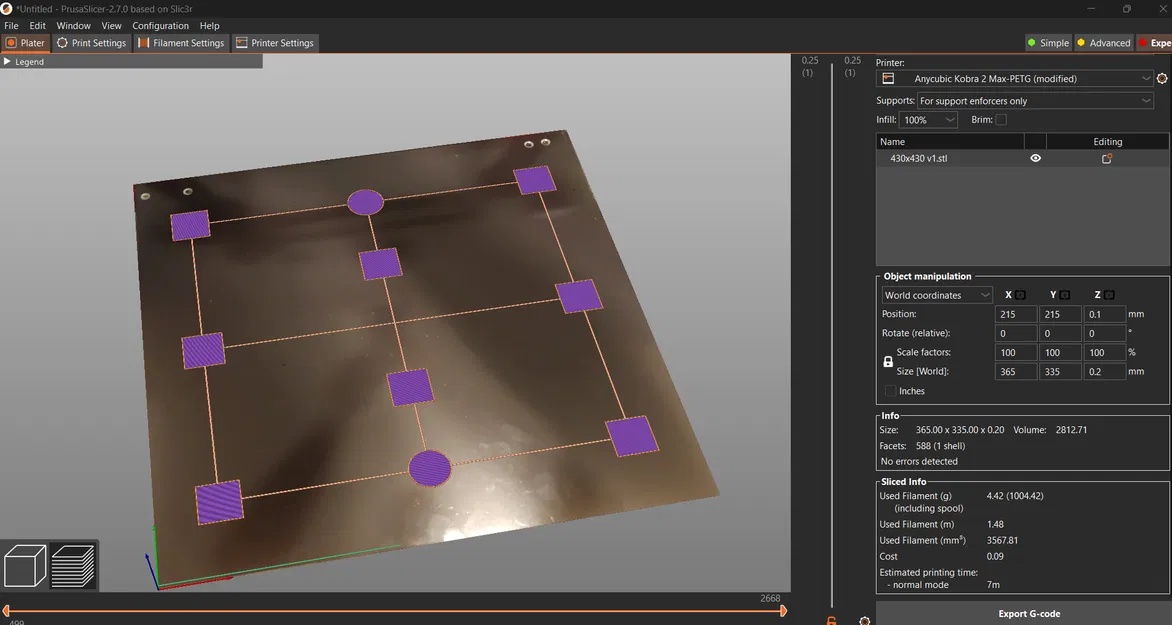This screenshot has width=1172, height=625.
Task: Switch to 3D editor view cube icon
Action: pyautogui.click(x=26, y=566)
